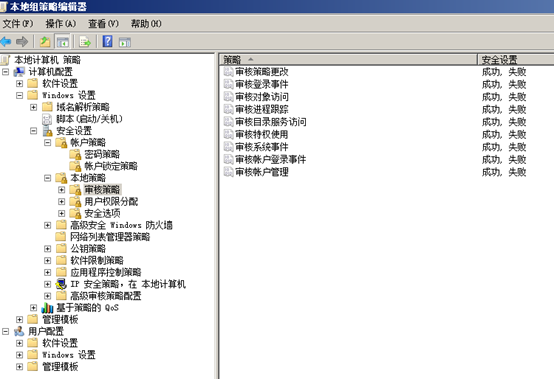The image size is (554, 379).
Task: Select the 审核登录事件 policy row text
Action: pos(262,84)
